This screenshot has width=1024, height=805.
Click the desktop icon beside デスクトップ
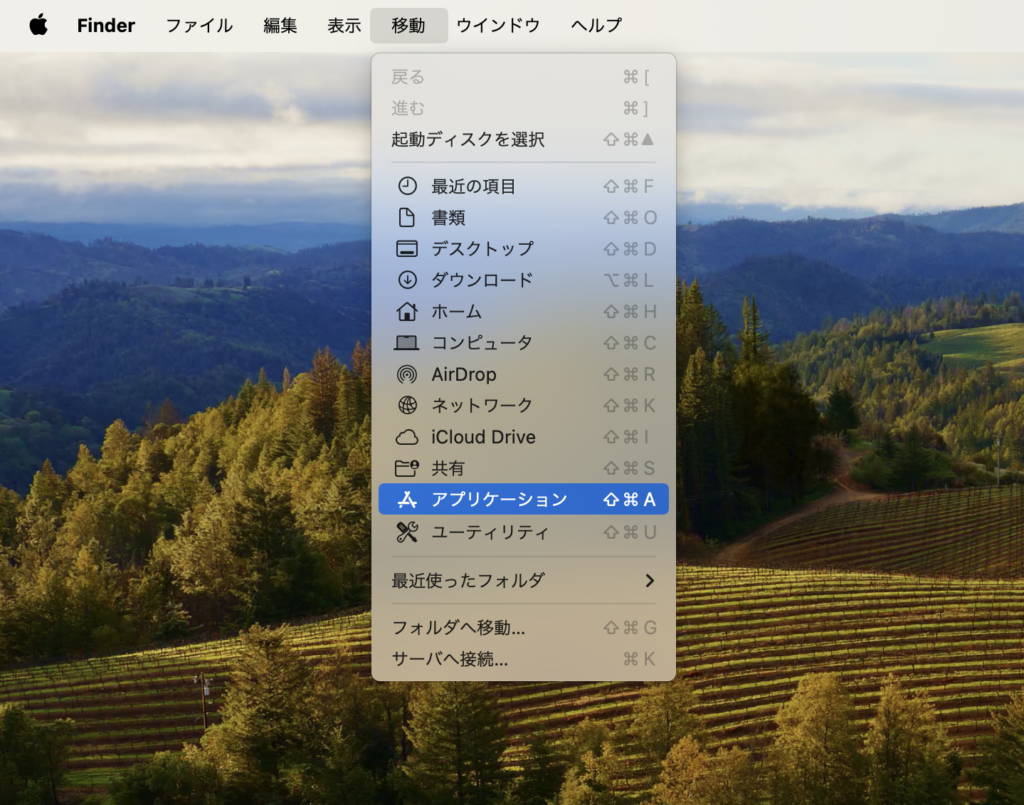point(407,249)
